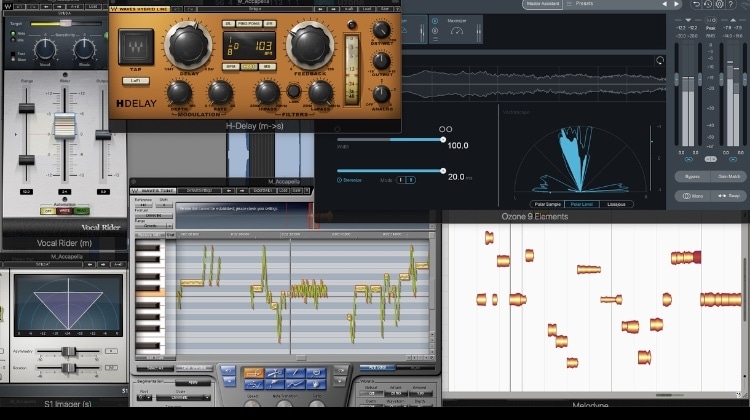750x420 pixels.
Task: Click the H-Delay large Delay knob
Action: [x=188, y=46]
